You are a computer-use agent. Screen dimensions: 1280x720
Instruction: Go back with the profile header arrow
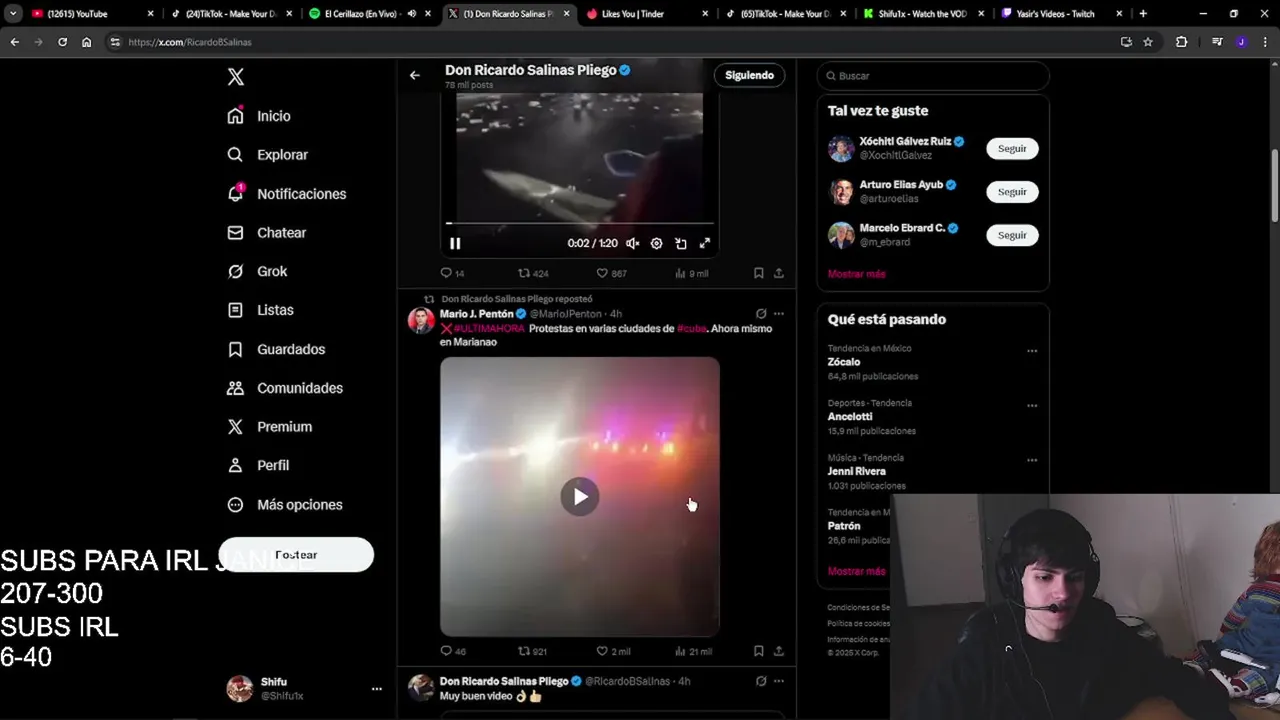pos(414,75)
